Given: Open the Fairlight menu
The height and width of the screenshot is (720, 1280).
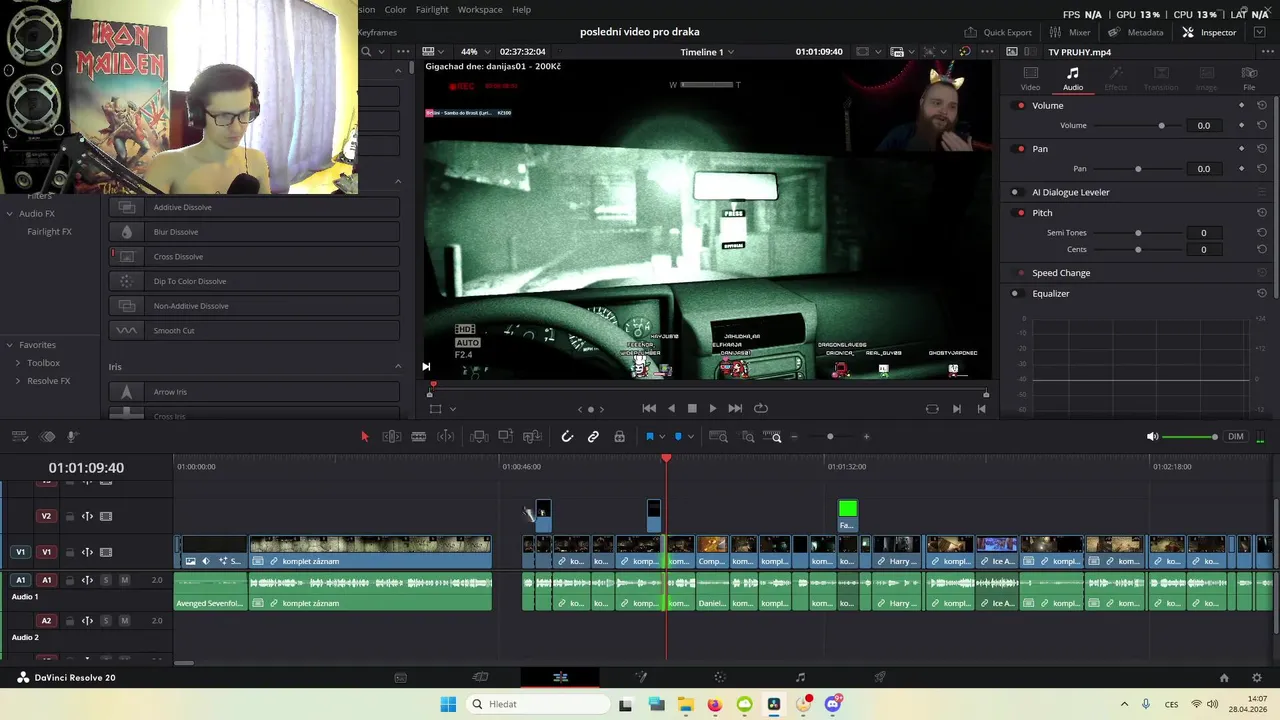Looking at the screenshot, I should tap(432, 10).
